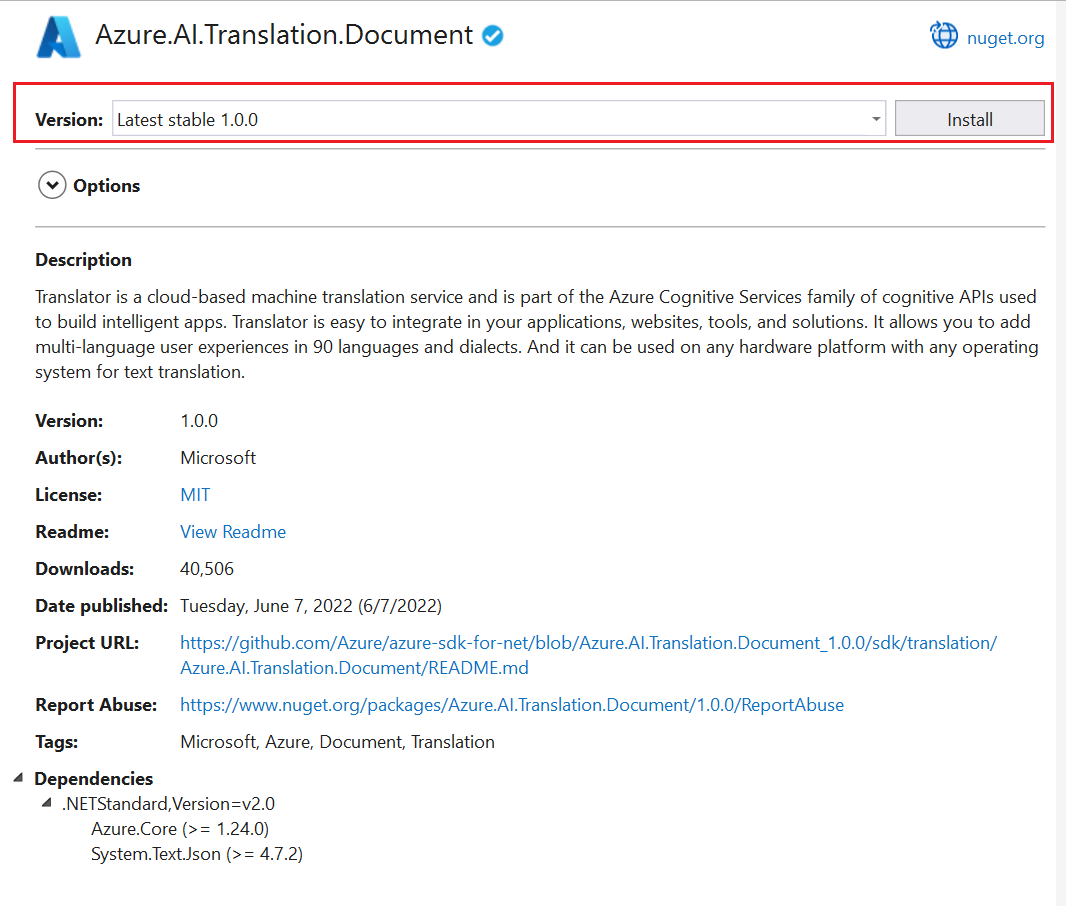1066x906 pixels.
Task: Open the MIT license link
Action: pyautogui.click(x=195, y=494)
